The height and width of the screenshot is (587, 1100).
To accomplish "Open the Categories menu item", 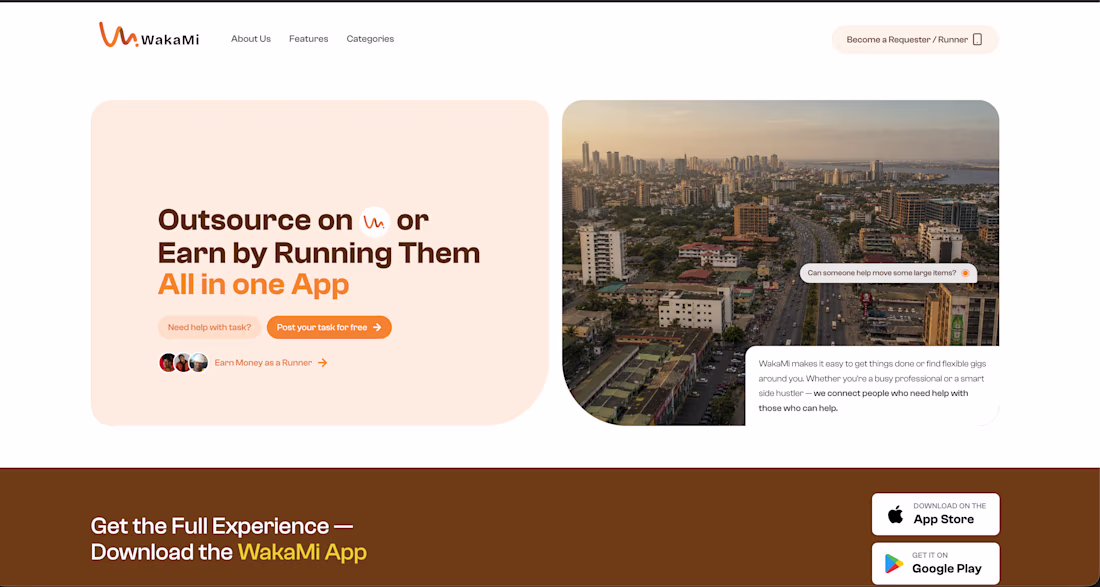I will coord(370,39).
